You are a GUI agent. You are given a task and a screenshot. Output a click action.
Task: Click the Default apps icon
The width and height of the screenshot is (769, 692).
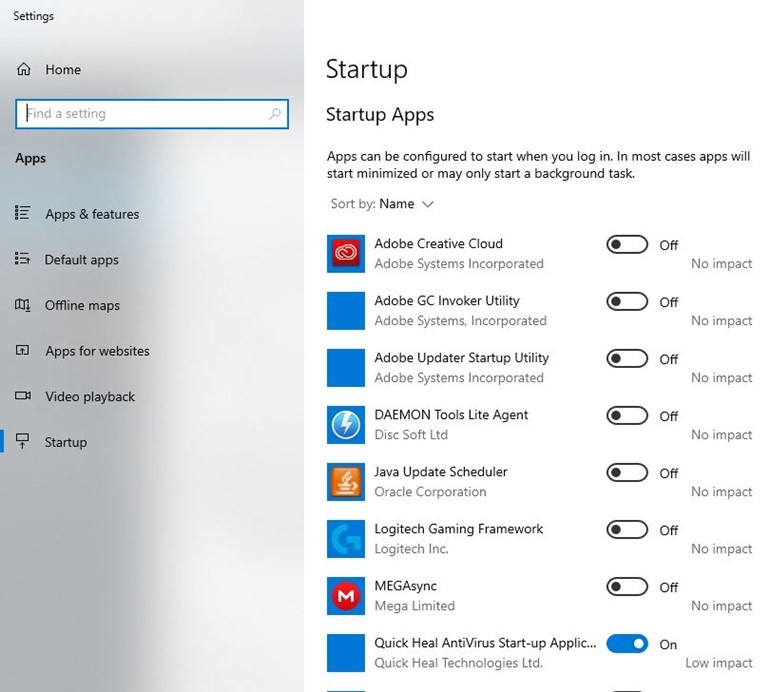point(23,258)
